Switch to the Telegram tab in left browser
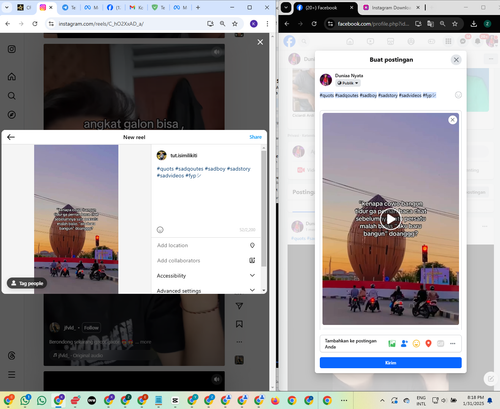Viewport: 500px width, 409px height. [69, 7]
